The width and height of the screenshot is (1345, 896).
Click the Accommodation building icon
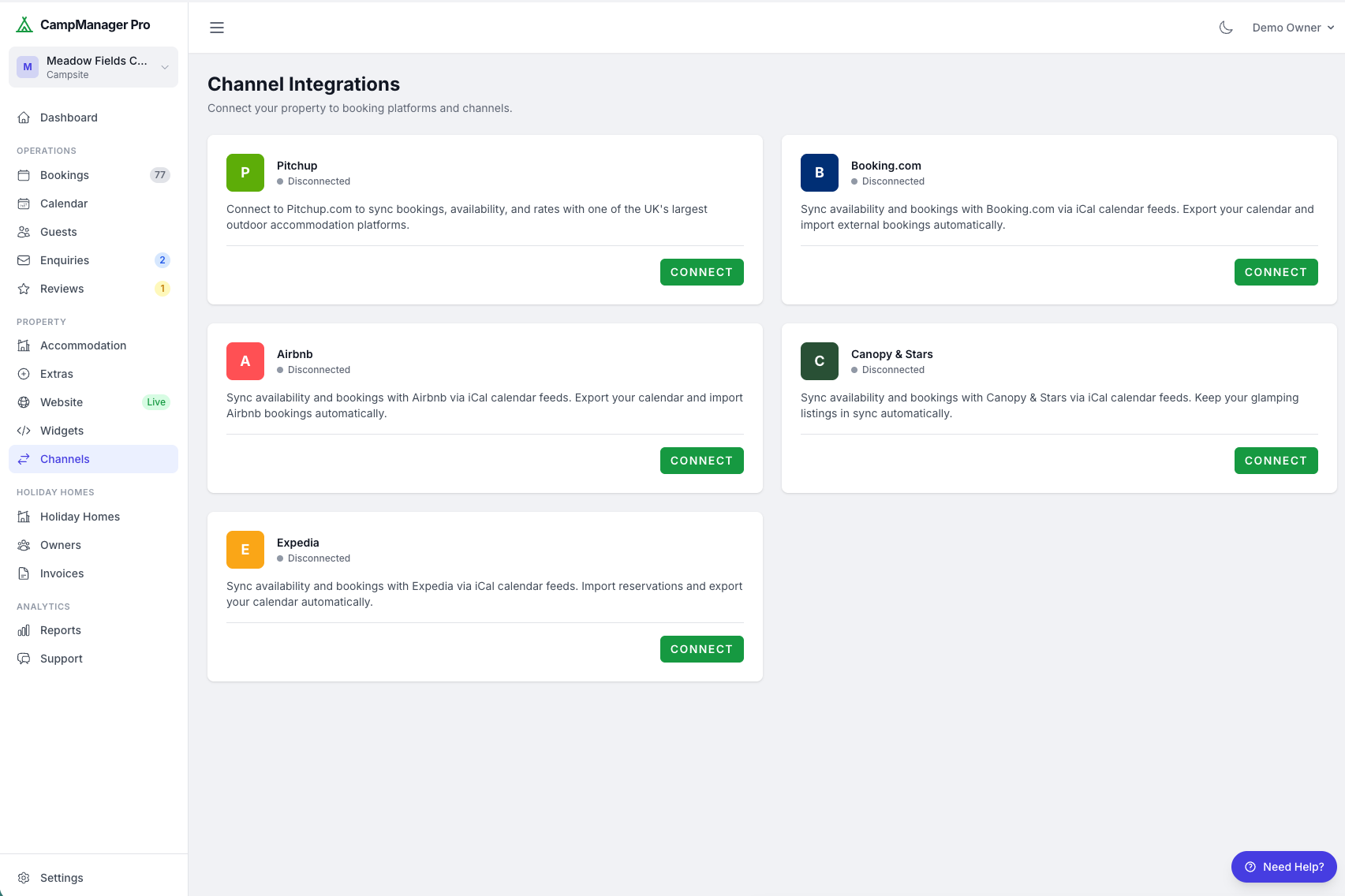(24, 345)
